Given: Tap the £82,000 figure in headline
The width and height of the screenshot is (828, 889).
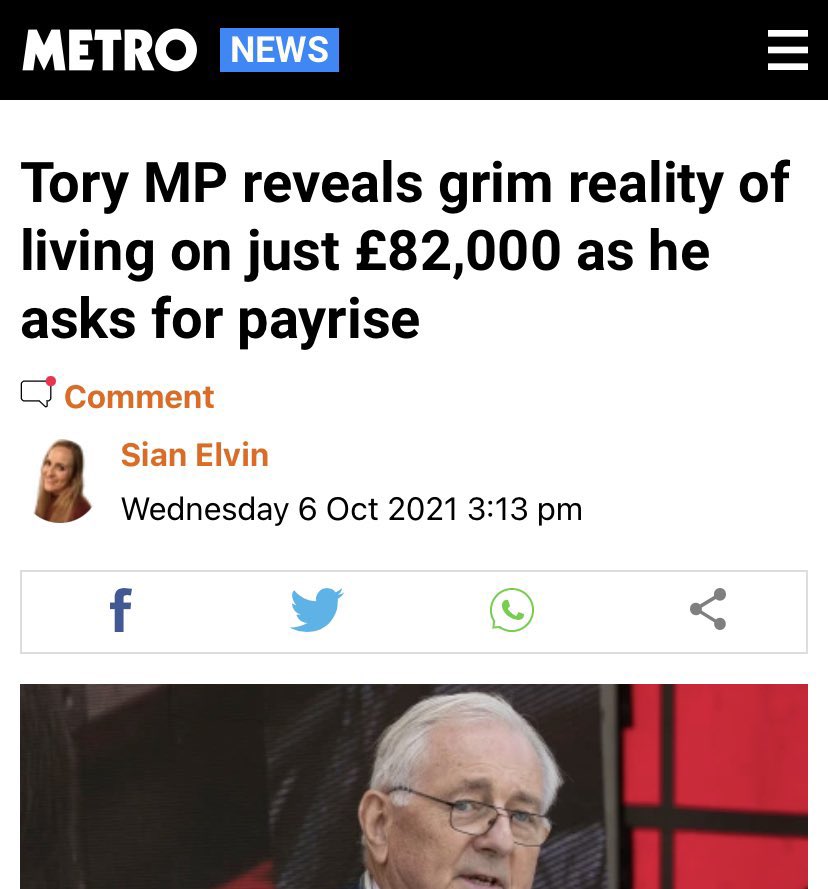Looking at the screenshot, I should [458, 251].
